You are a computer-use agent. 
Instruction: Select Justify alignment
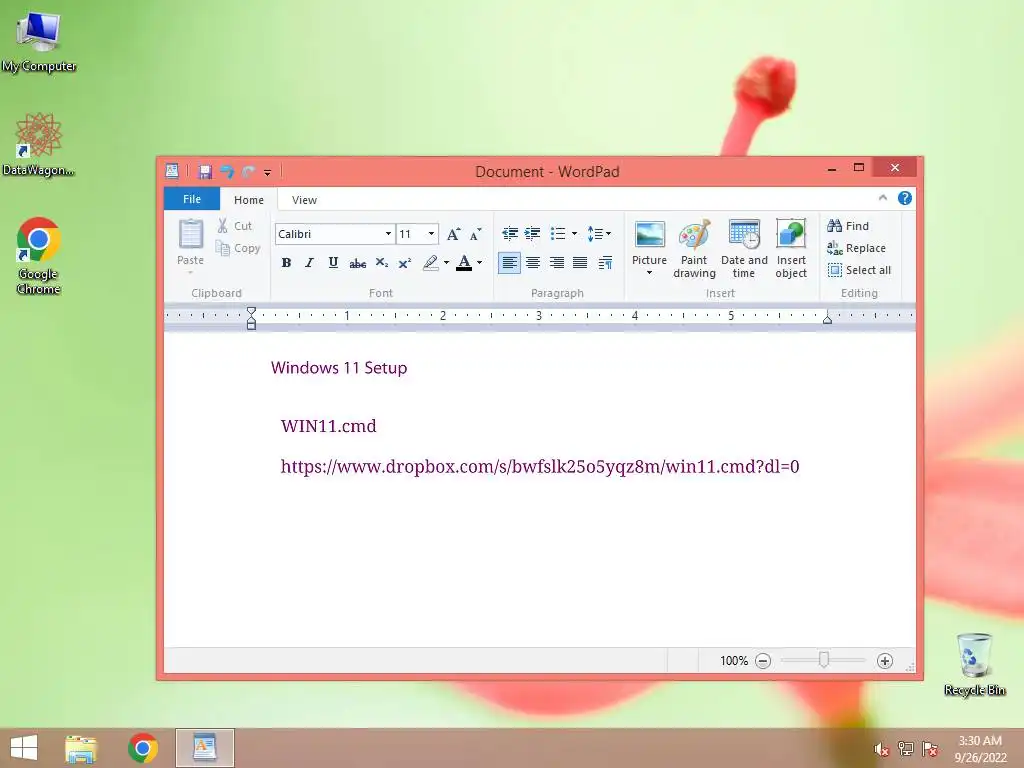tap(580, 263)
